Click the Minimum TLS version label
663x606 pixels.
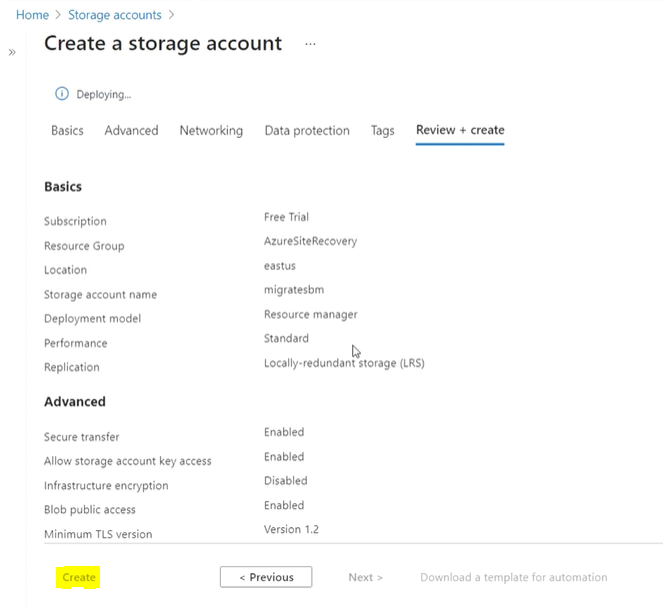coord(98,534)
